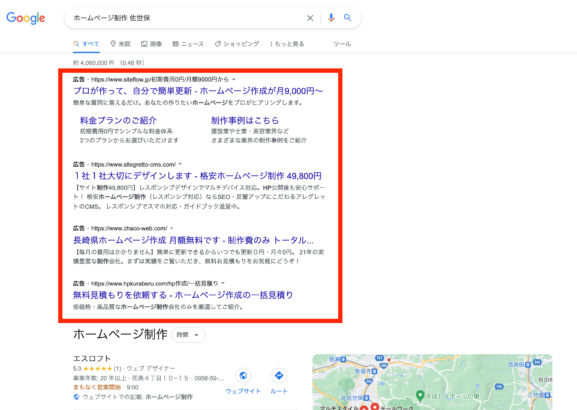Open sitelink 制作事例はこちら
The image size is (577, 410).
pyautogui.click(x=245, y=120)
